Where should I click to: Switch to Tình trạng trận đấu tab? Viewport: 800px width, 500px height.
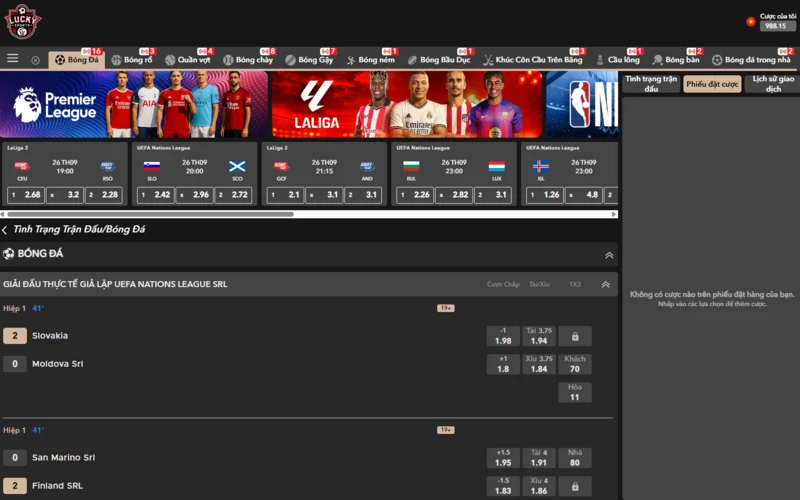(651, 84)
